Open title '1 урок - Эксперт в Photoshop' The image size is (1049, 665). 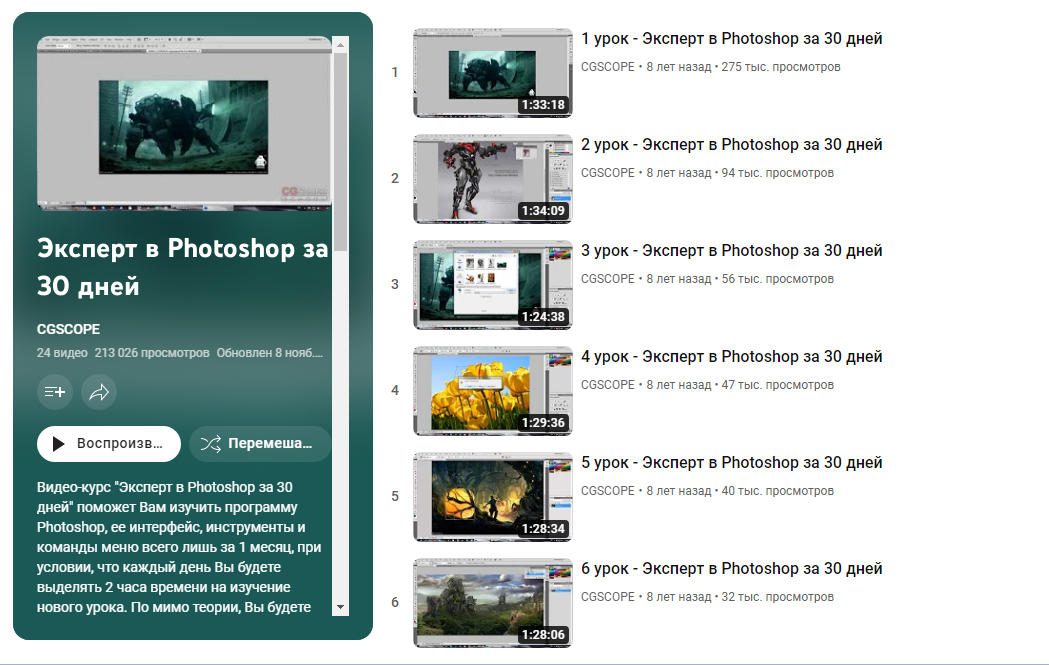(x=732, y=39)
